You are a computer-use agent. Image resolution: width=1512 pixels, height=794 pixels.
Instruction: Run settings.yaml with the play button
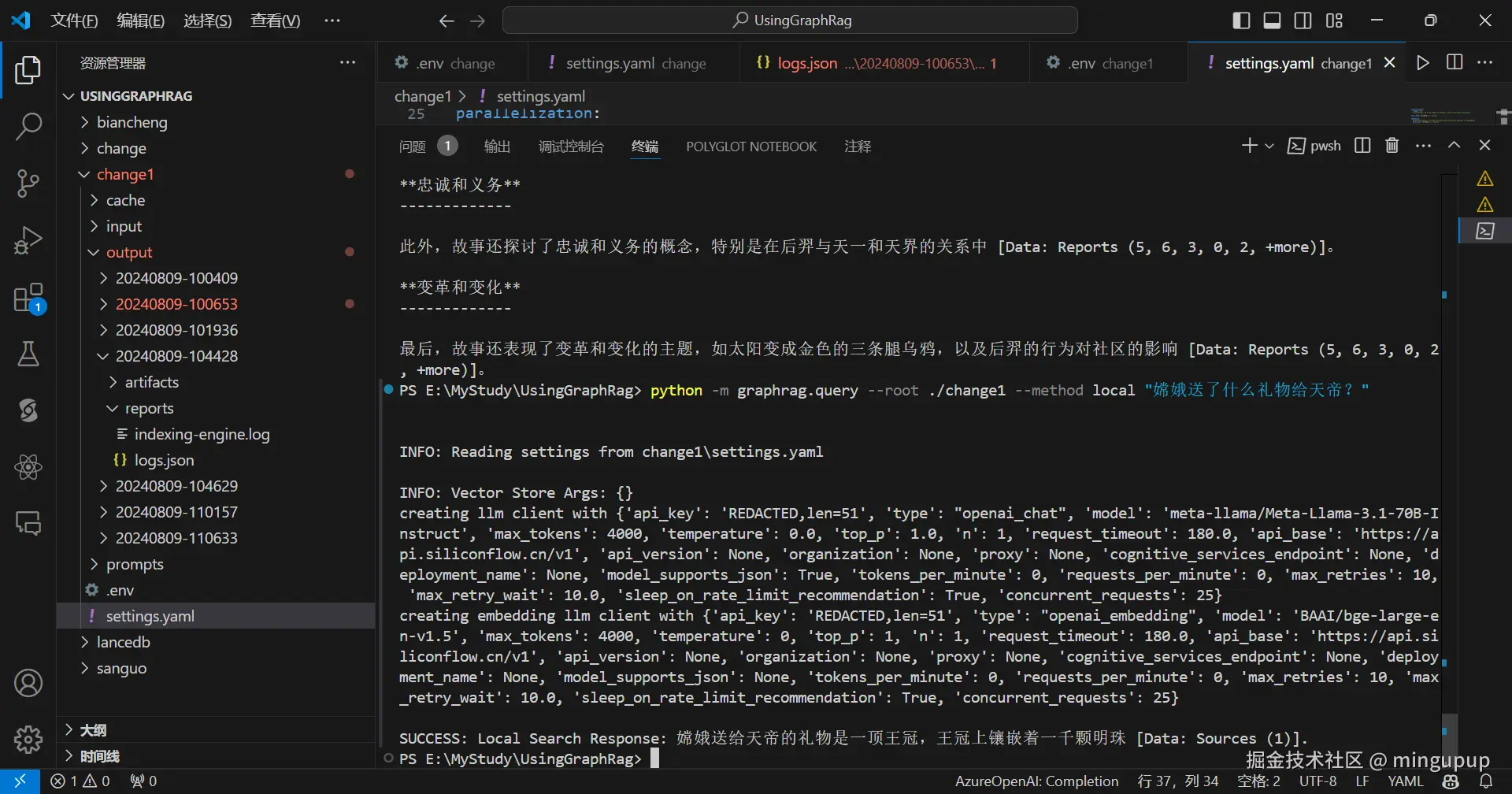pyautogui.click(x=1422, y=62)
